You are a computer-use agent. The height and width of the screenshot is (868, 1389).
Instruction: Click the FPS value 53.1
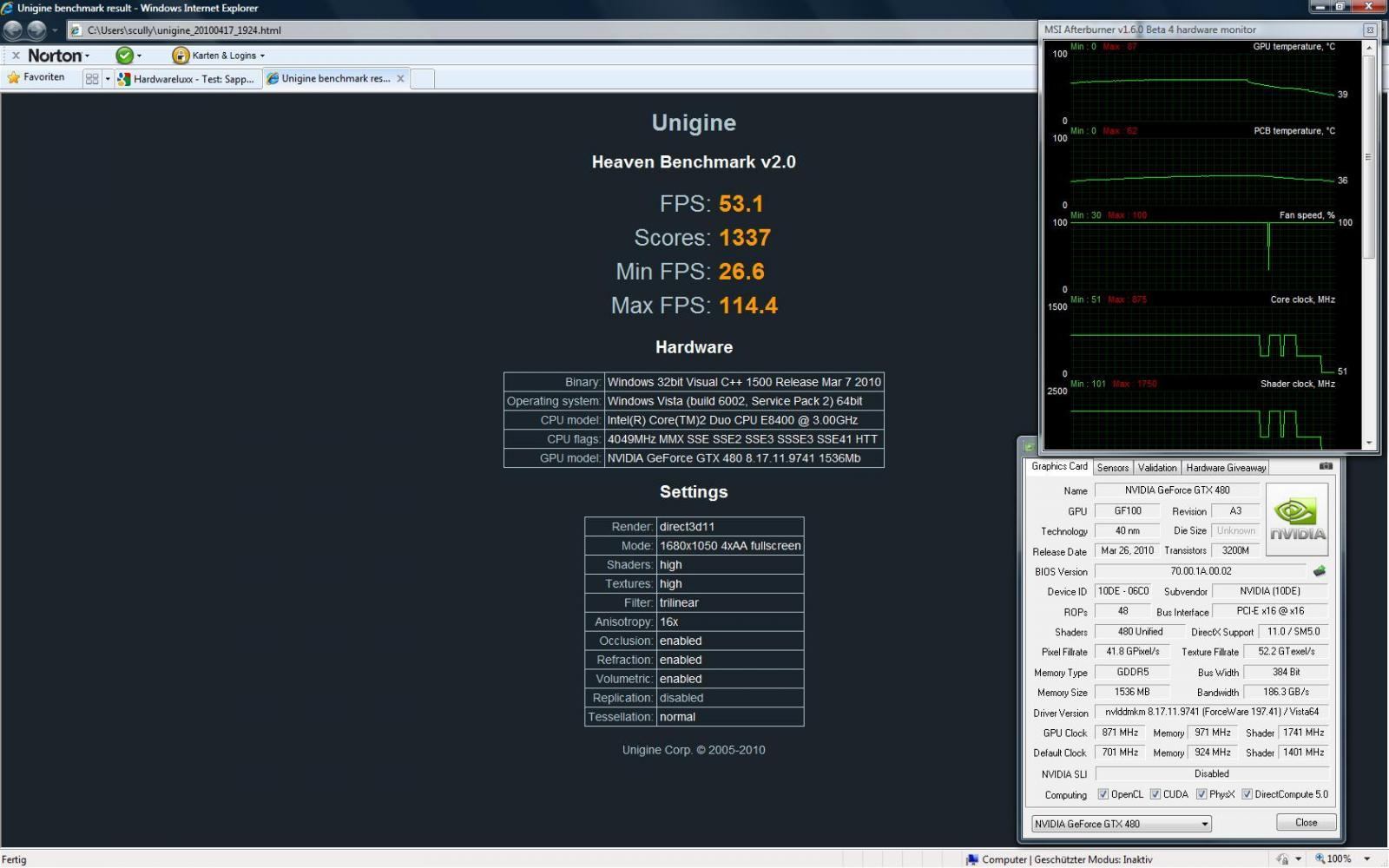pos(741,204)
